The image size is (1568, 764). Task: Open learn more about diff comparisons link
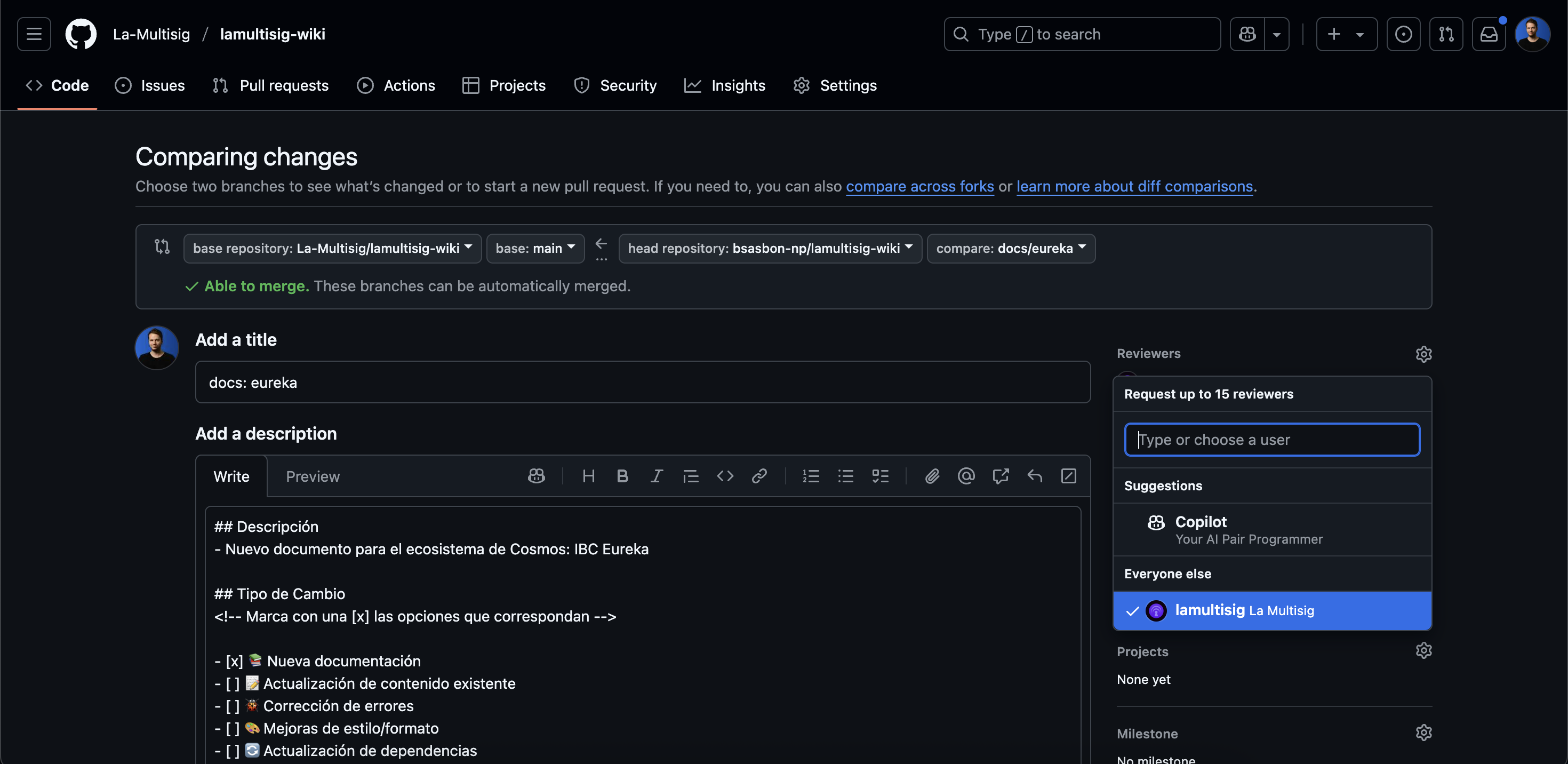pyautogui.click(x=1134, y=186)
